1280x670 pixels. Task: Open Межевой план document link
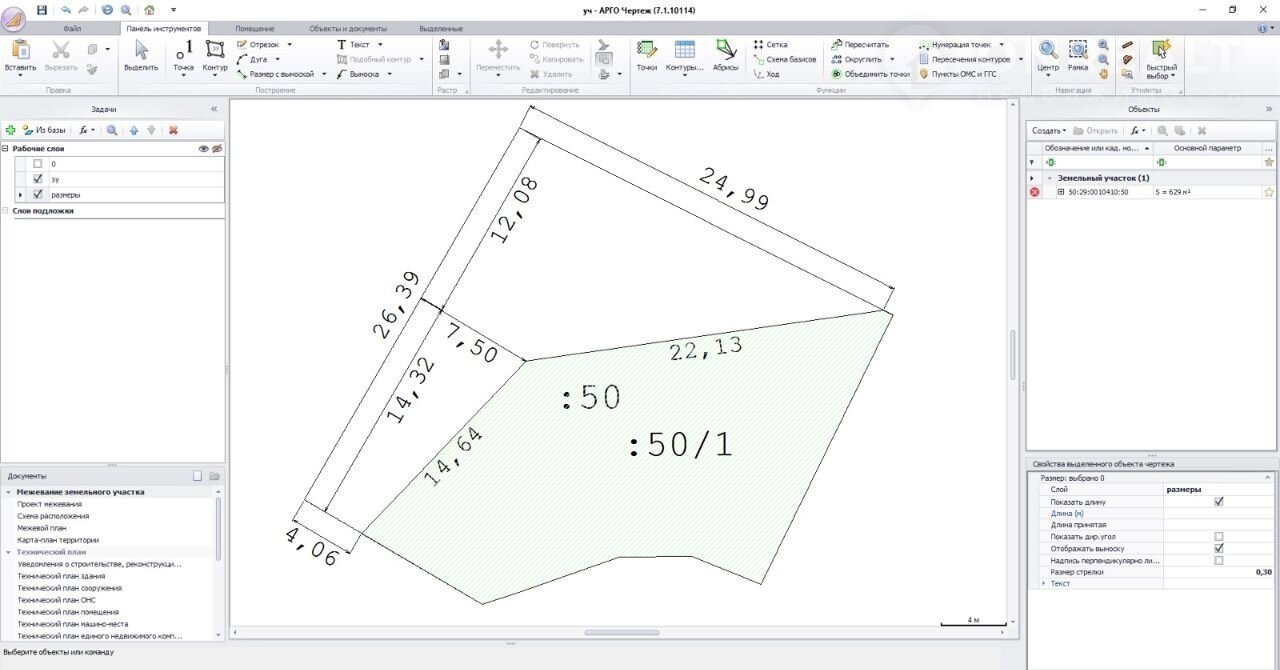coord(42,528)
